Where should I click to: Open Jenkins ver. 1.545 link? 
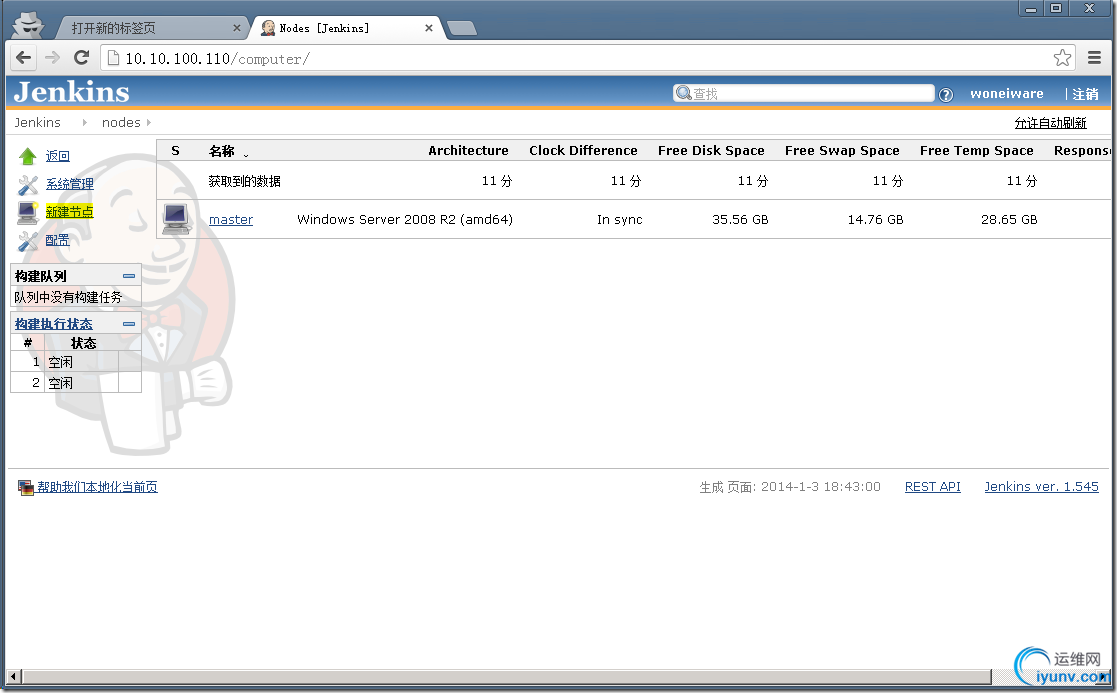(1041, 486)
